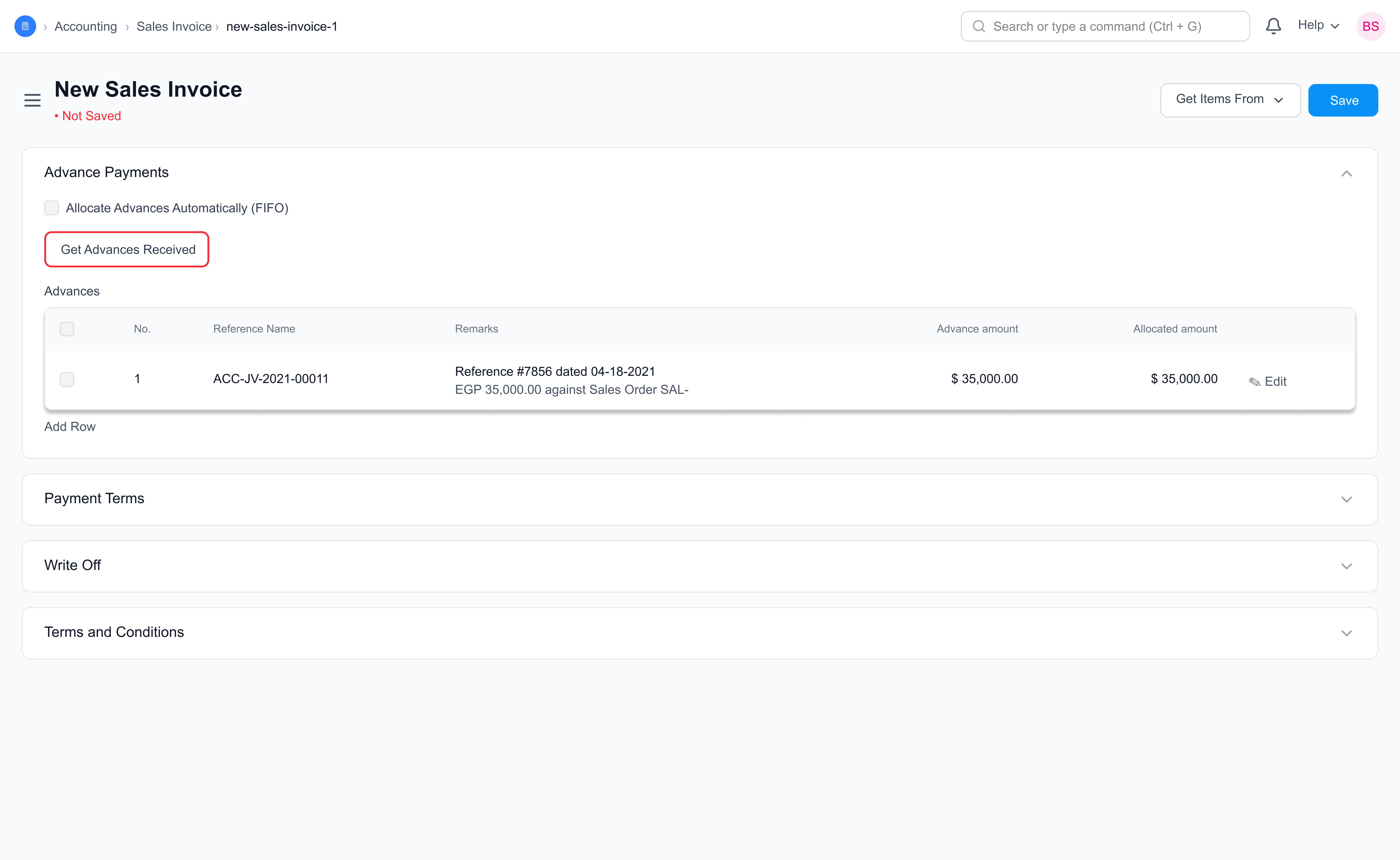1400x860 pixels.
Task: Click the New Sales Invoice page title
Action: click(x=148, y=89)
